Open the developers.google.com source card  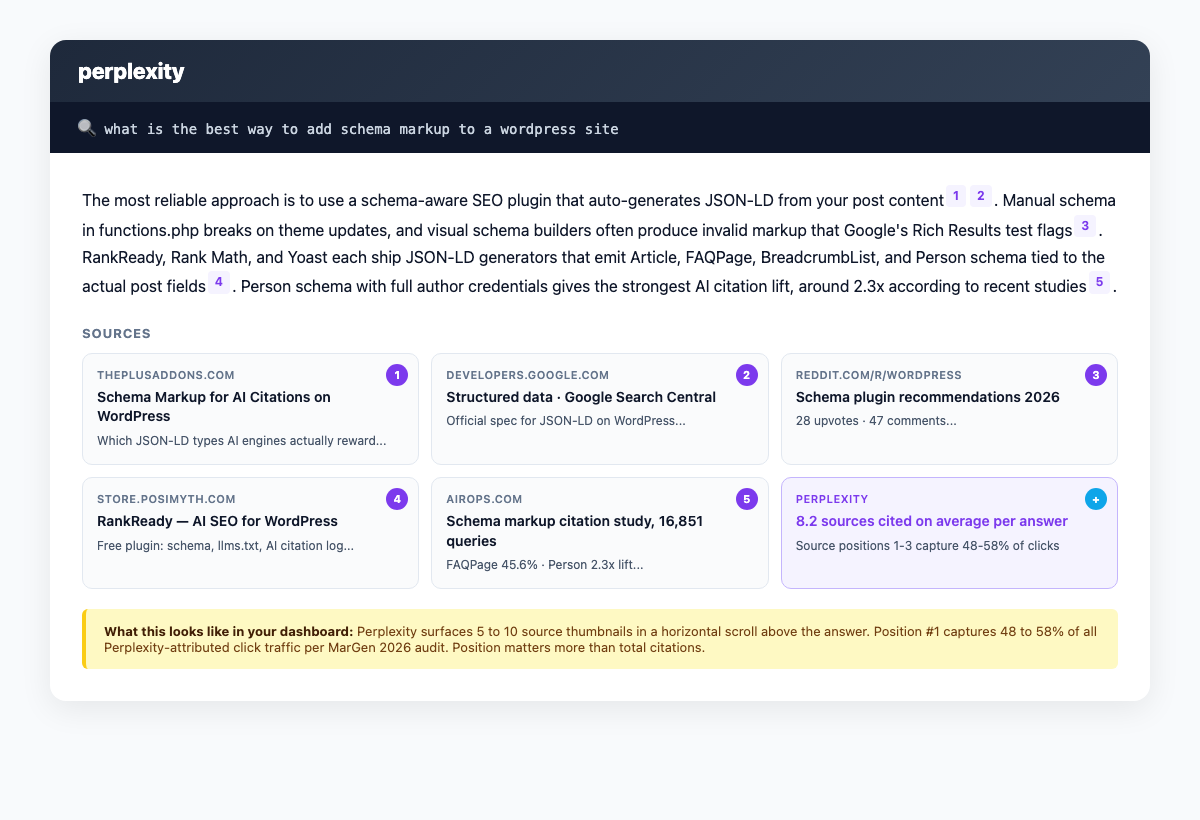coord(600,409)
